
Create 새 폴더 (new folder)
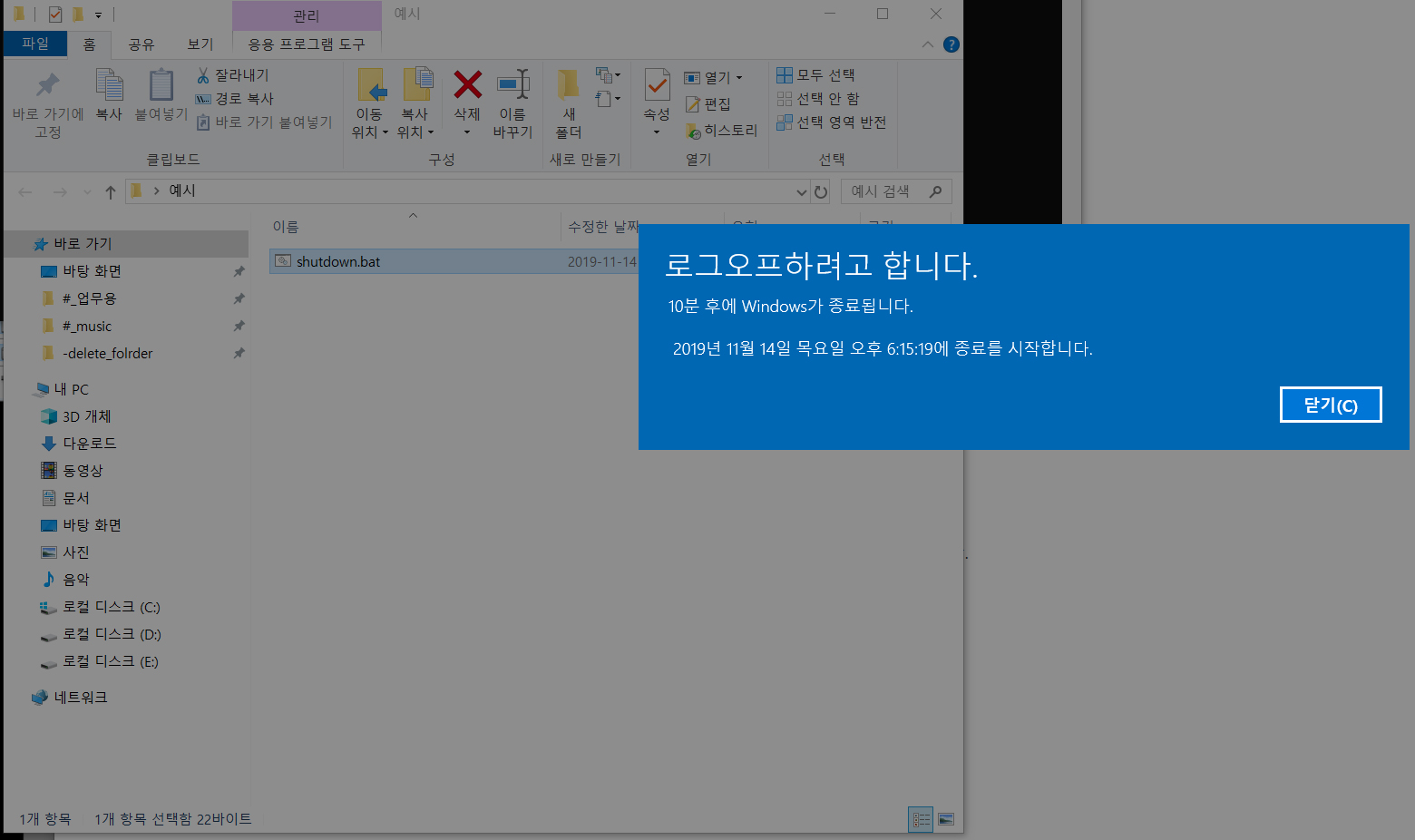pyautogui.click(x=569, y=104)
